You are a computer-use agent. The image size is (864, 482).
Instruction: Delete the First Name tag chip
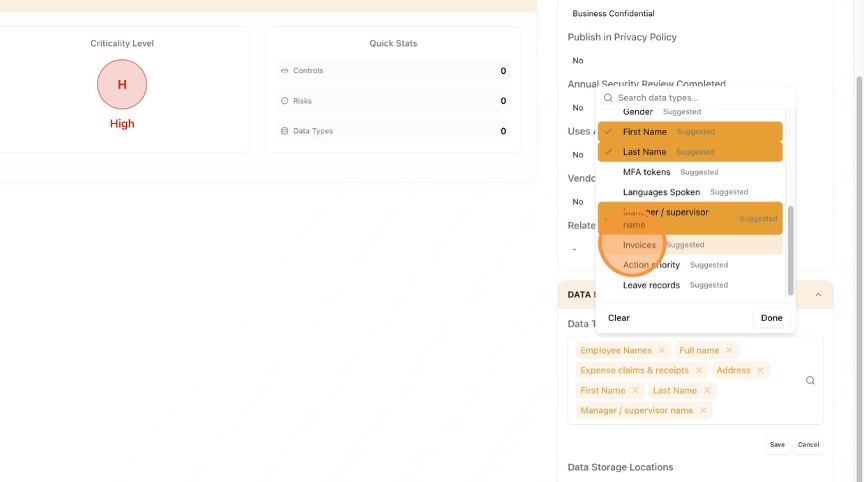coord(635,391)
